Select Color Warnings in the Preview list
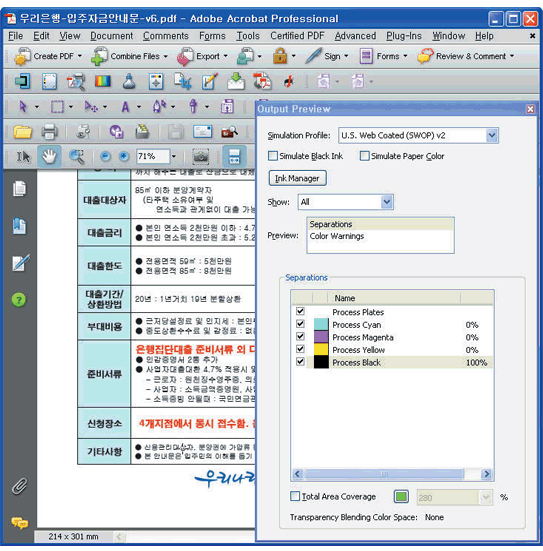543x551 pixels. coord(380,236)
